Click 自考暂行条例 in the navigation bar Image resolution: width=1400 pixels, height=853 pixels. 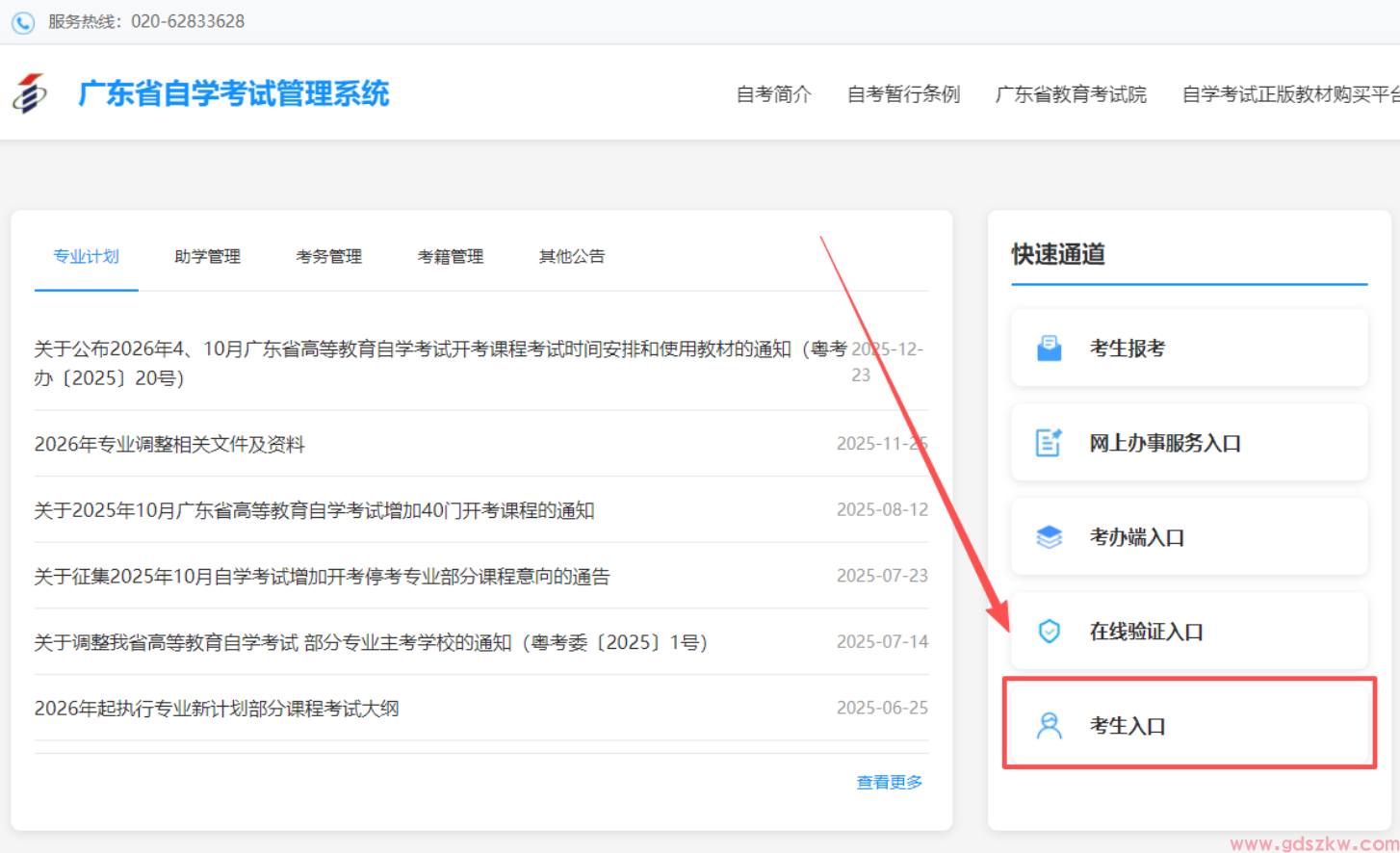(903, 93)
